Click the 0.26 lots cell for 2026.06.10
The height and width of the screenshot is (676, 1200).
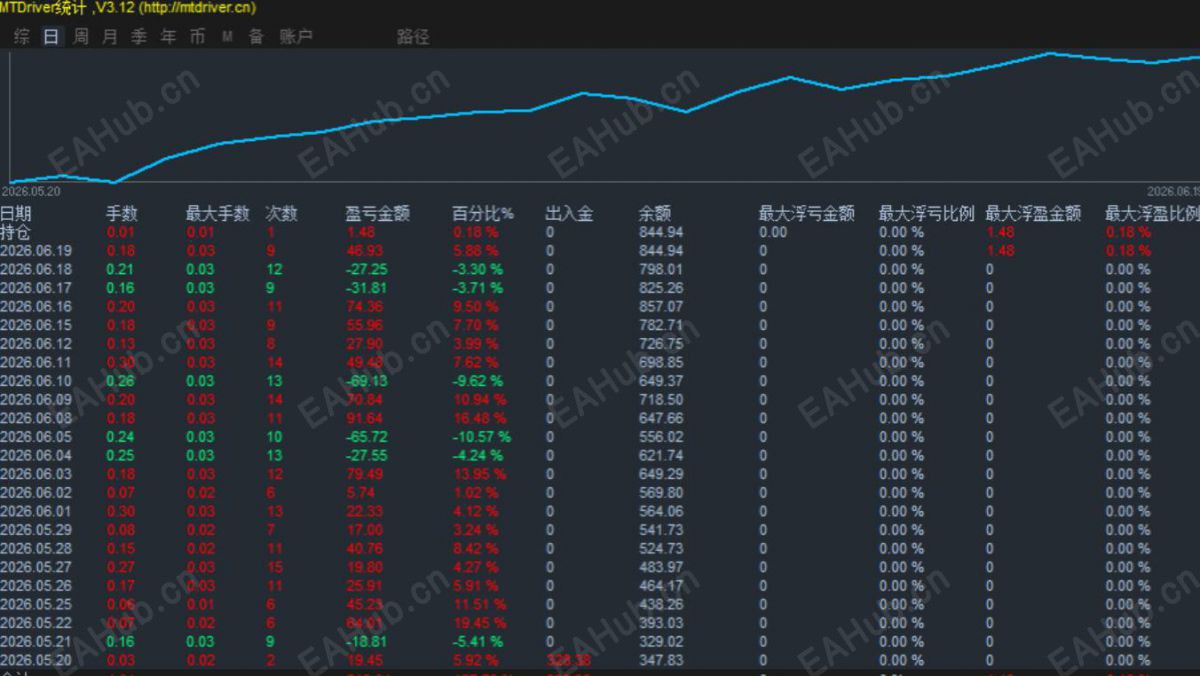point(120,381)
